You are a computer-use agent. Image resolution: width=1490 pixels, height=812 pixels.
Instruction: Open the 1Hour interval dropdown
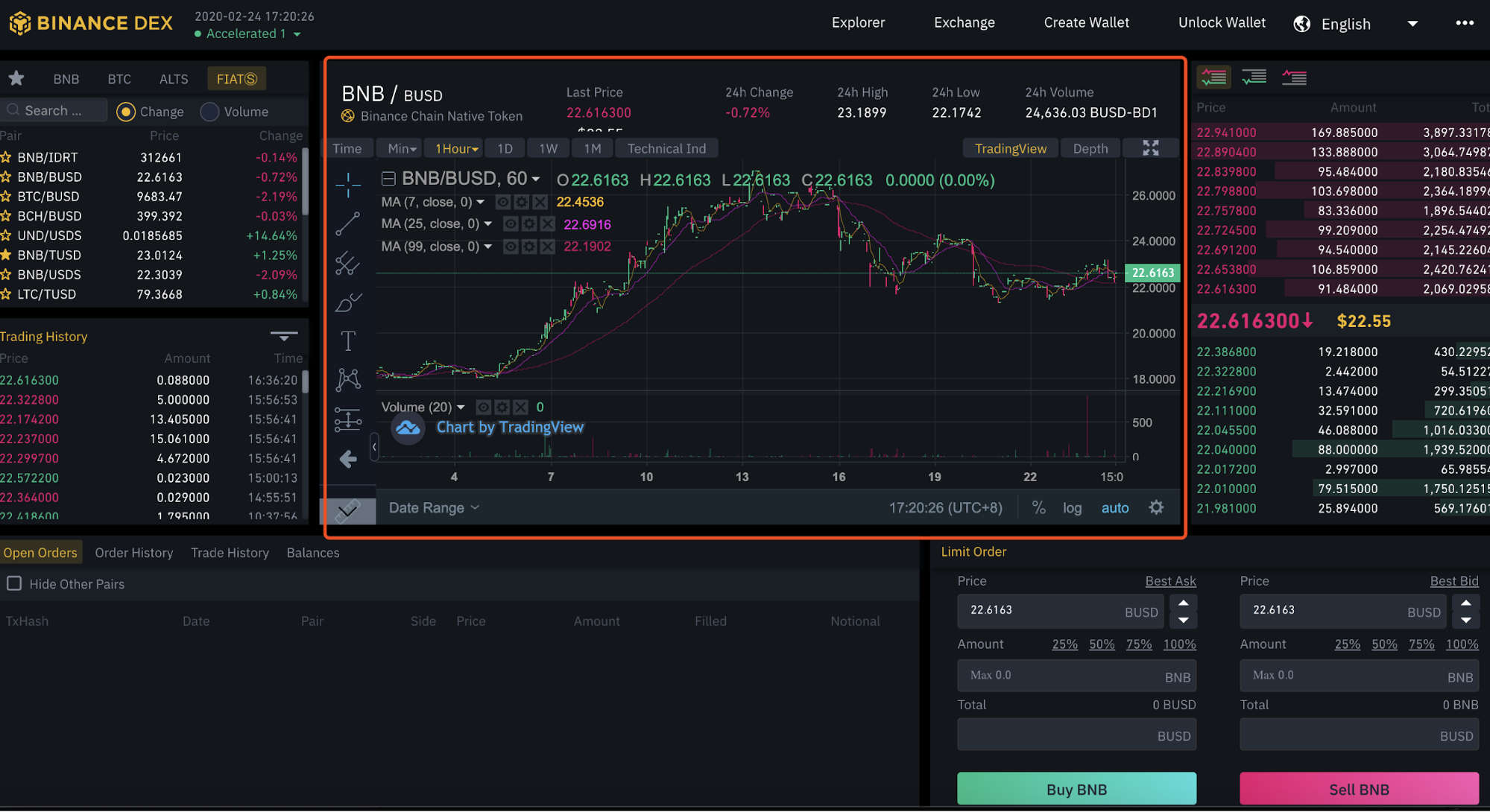point(455,148)
